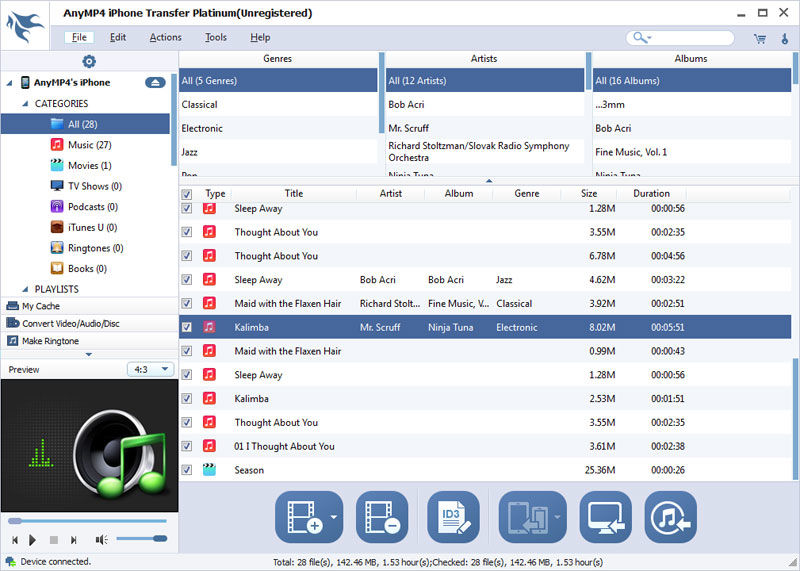Click the settings gear icon above device tree
This screenshot has width=800, height=571.
(x=89, y=61)
